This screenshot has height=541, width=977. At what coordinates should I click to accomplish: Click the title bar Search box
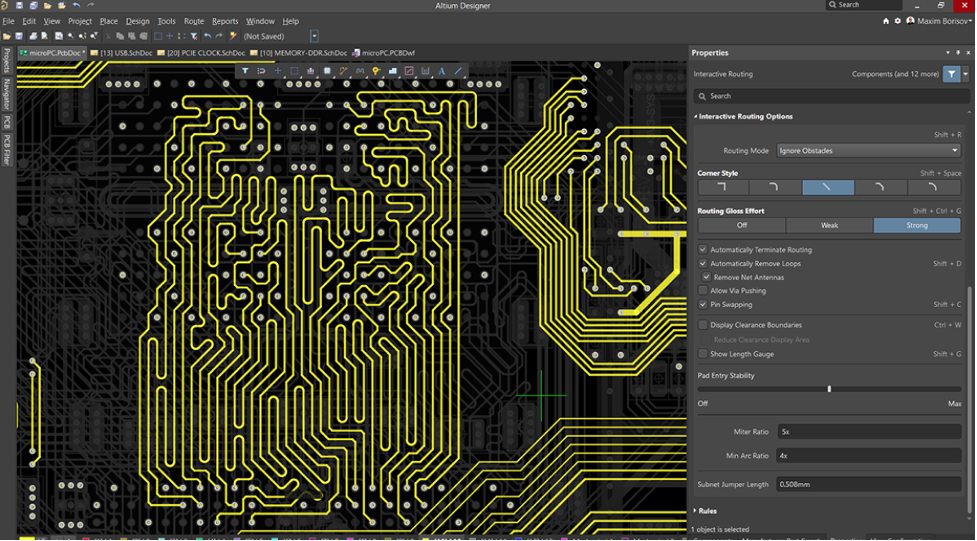864,5
